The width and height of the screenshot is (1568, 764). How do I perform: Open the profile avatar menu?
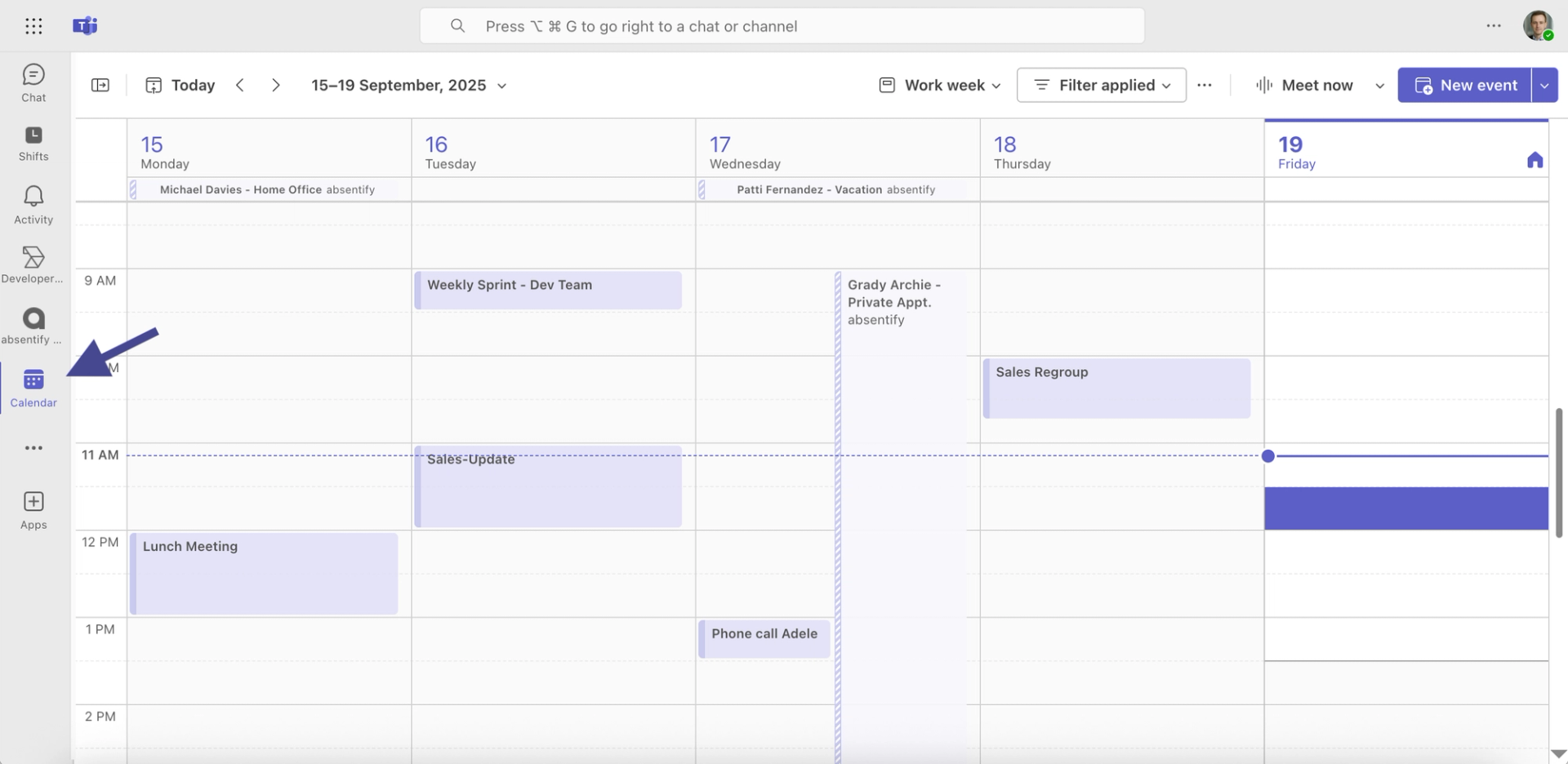click(x=1538, y=26)
